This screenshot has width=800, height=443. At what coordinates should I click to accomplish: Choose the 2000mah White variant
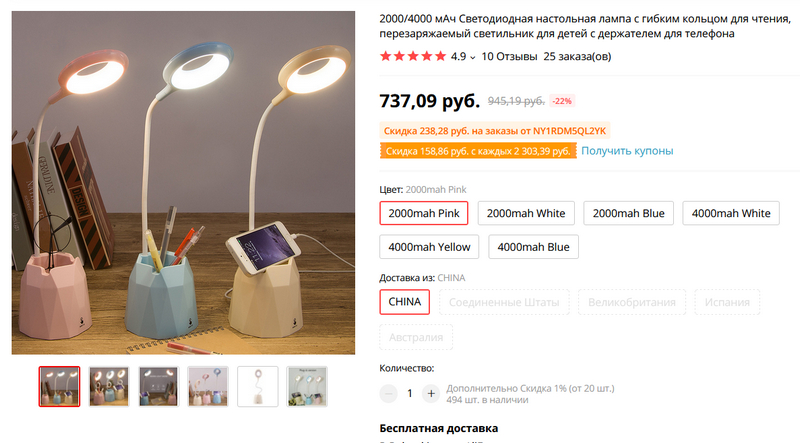tap(526, 213)
